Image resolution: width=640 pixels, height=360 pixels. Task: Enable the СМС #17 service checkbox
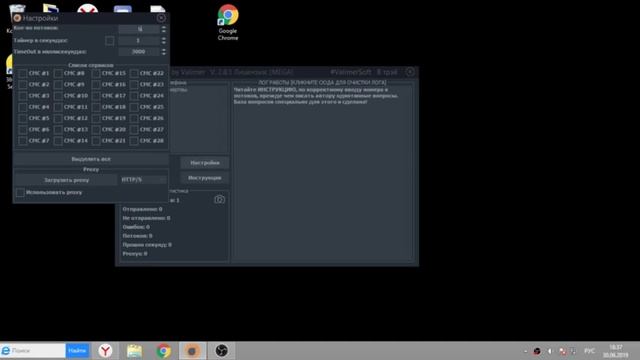(x=96, y=96)
